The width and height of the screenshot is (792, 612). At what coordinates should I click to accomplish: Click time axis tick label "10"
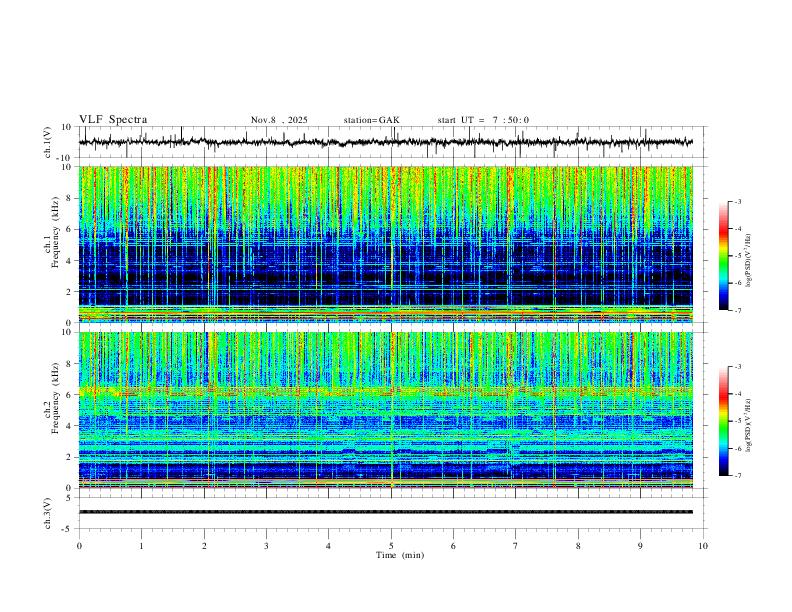[x=703, y=546]
